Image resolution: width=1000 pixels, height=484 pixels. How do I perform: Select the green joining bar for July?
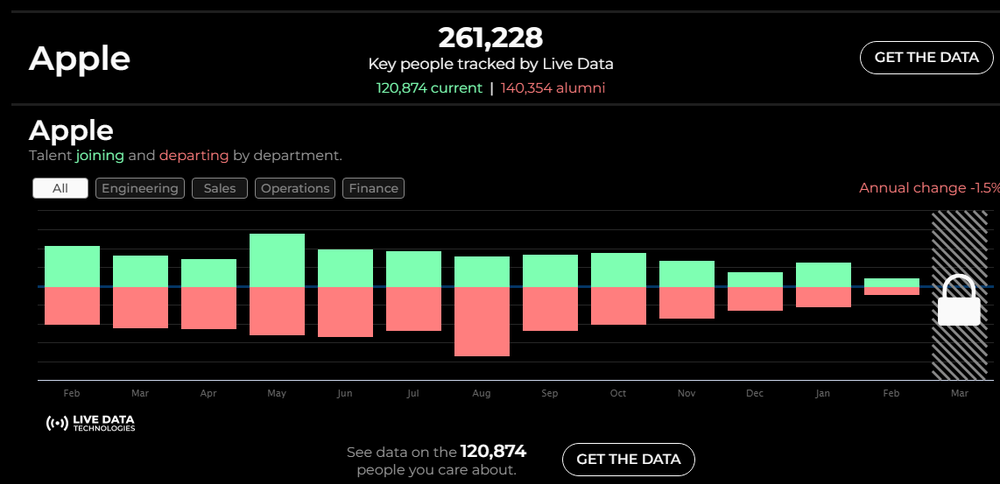(x=413, y=269)
